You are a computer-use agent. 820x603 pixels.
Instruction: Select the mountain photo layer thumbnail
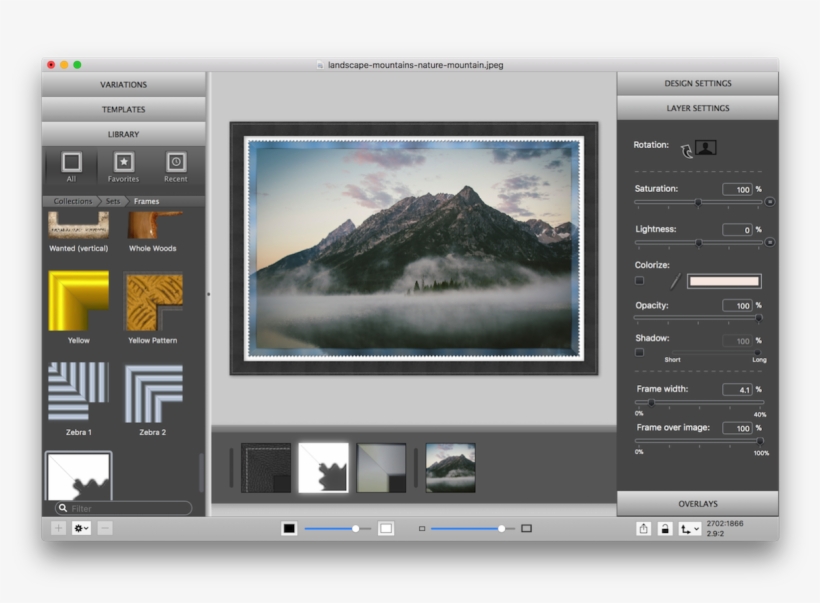click(x=450, y=468)
